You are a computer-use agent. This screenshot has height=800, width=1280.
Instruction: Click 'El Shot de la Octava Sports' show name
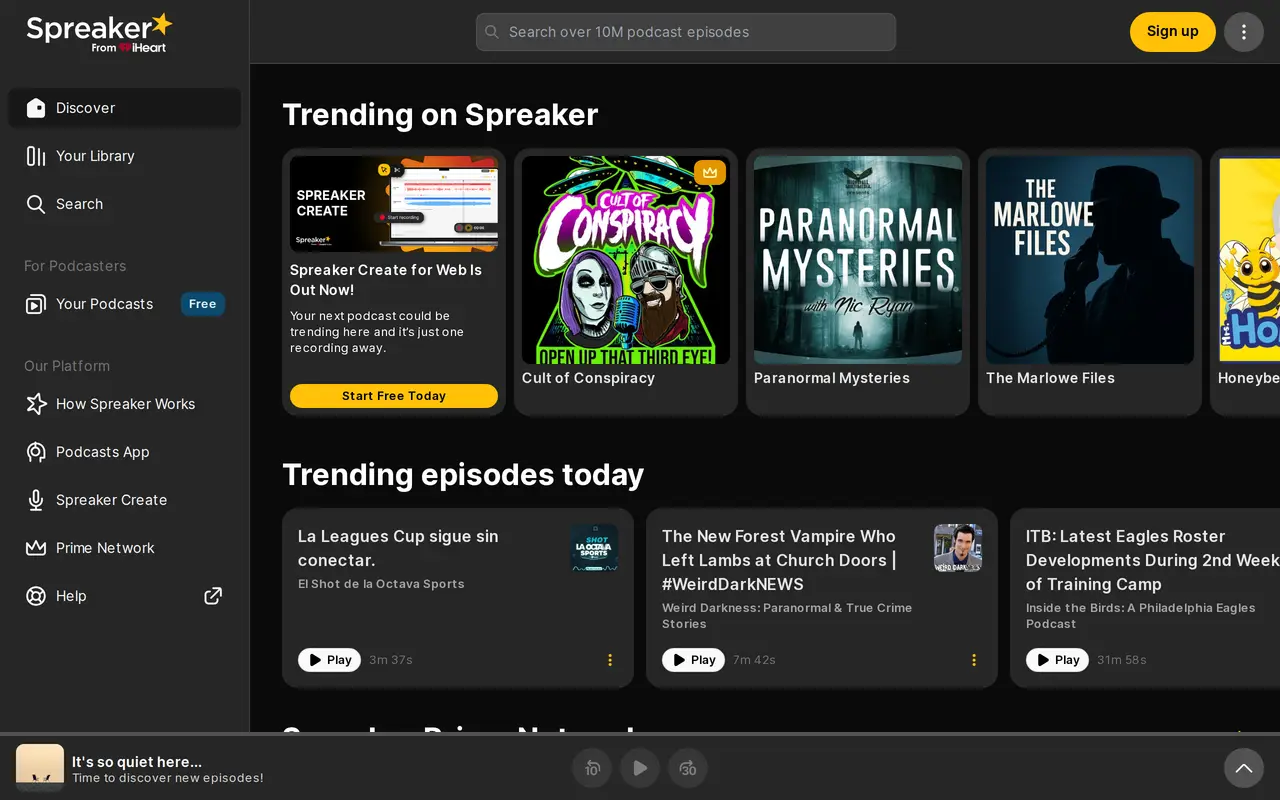point(381,584)
